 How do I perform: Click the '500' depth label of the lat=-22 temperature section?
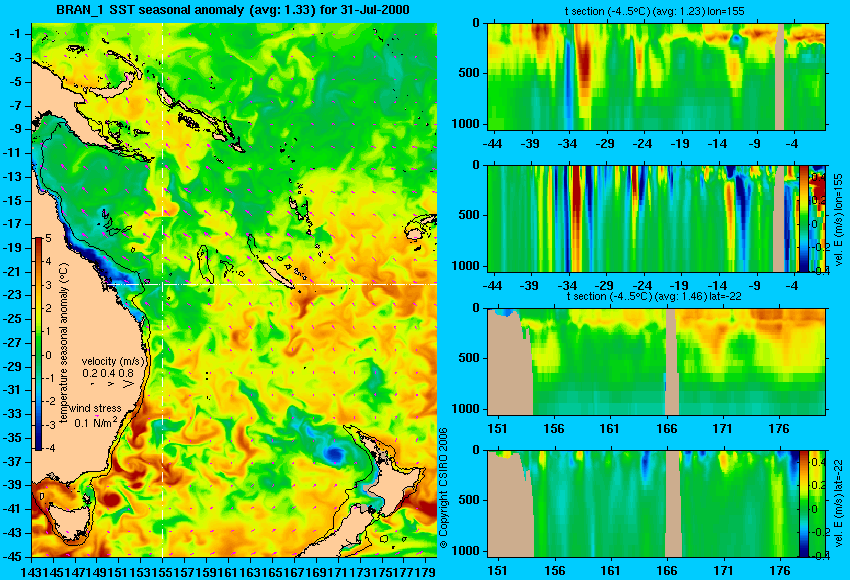(x=469, y=358)
